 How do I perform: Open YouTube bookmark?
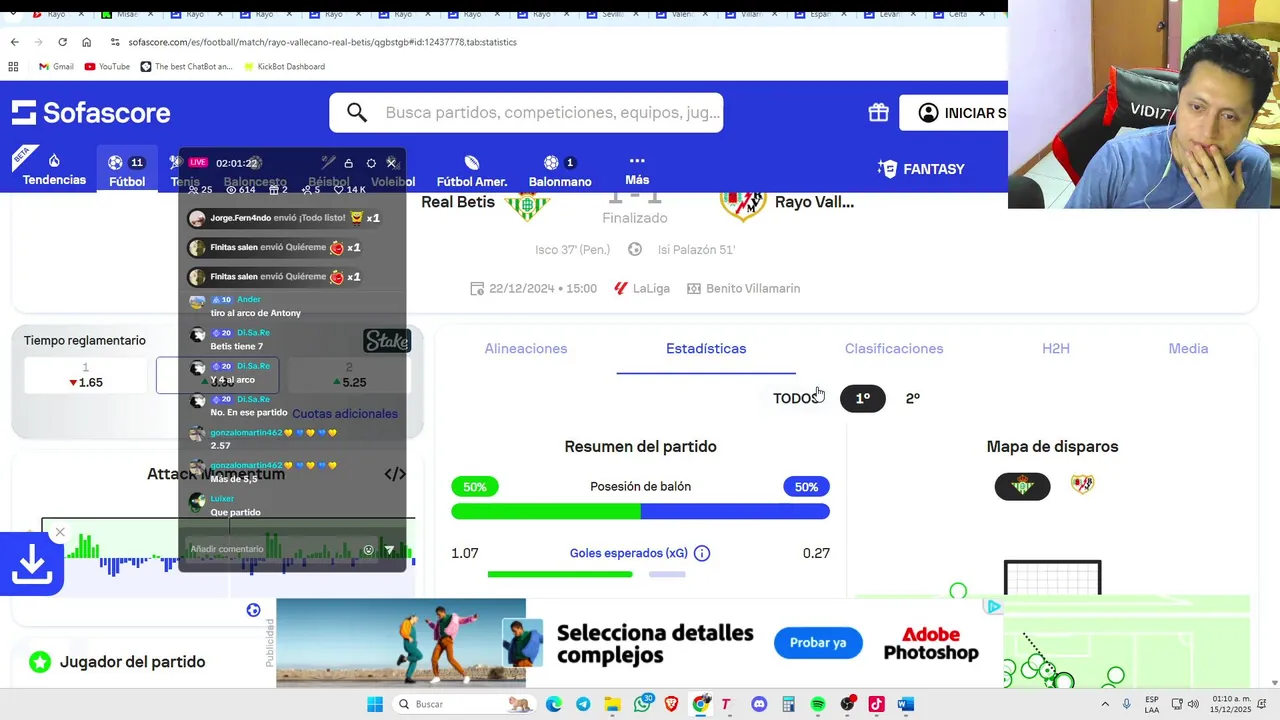pos(107,66)
